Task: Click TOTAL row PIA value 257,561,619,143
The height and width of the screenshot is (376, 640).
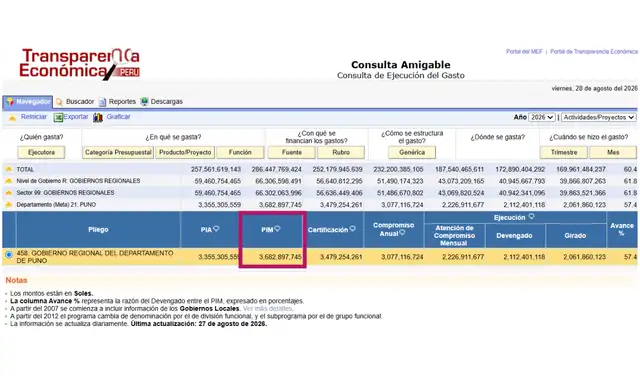Action: pyautogui.click(x=216, y=169)
